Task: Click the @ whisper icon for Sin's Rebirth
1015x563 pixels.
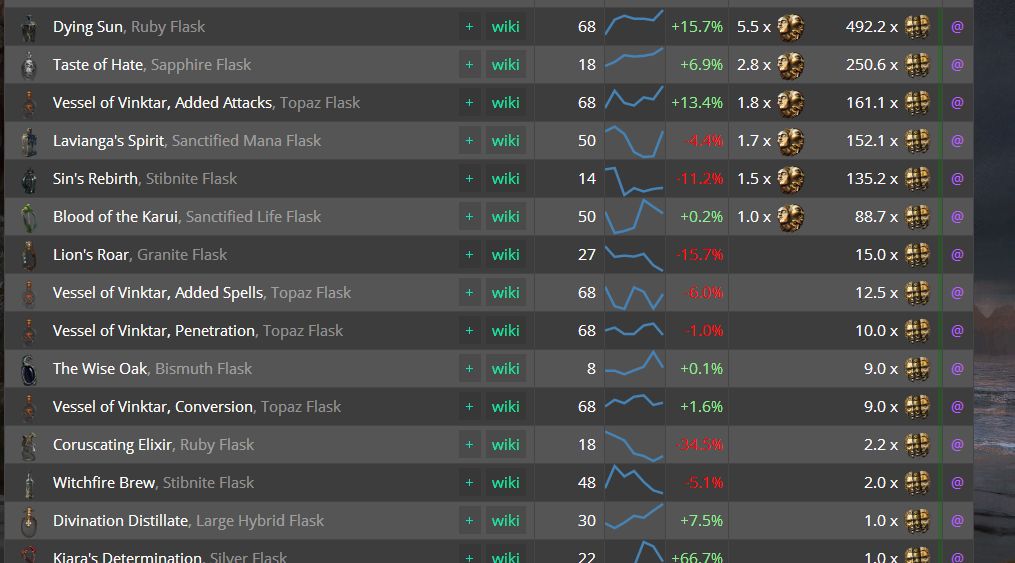Action: coord(957,179)
